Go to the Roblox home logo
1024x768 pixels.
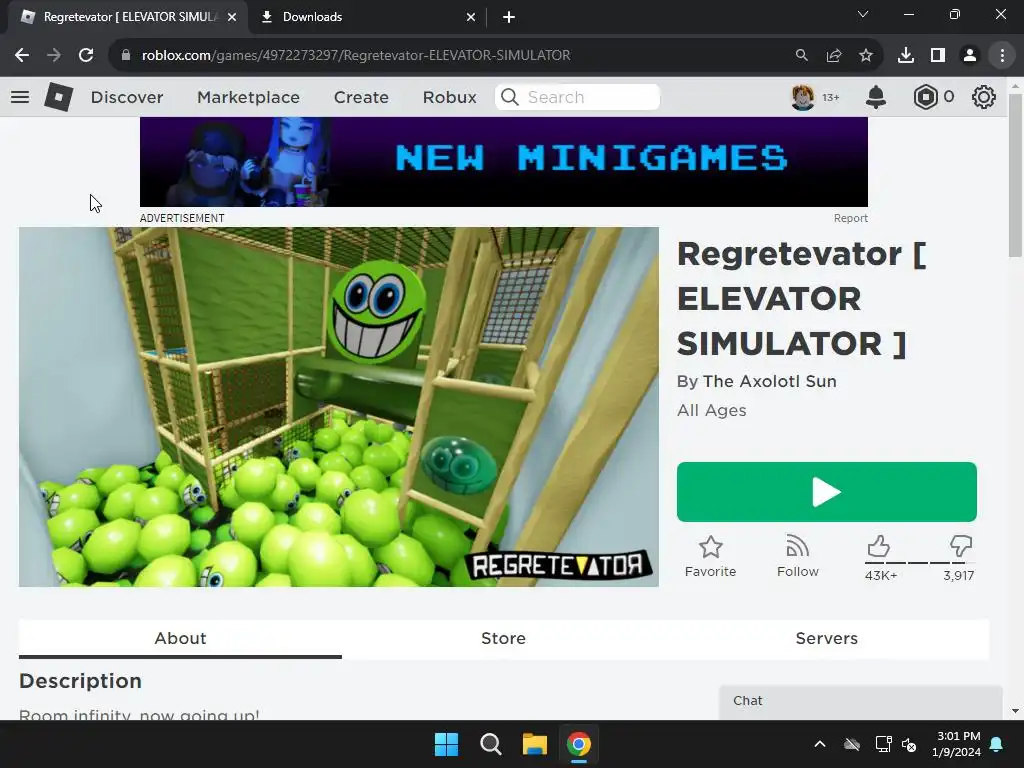point(59,97)
